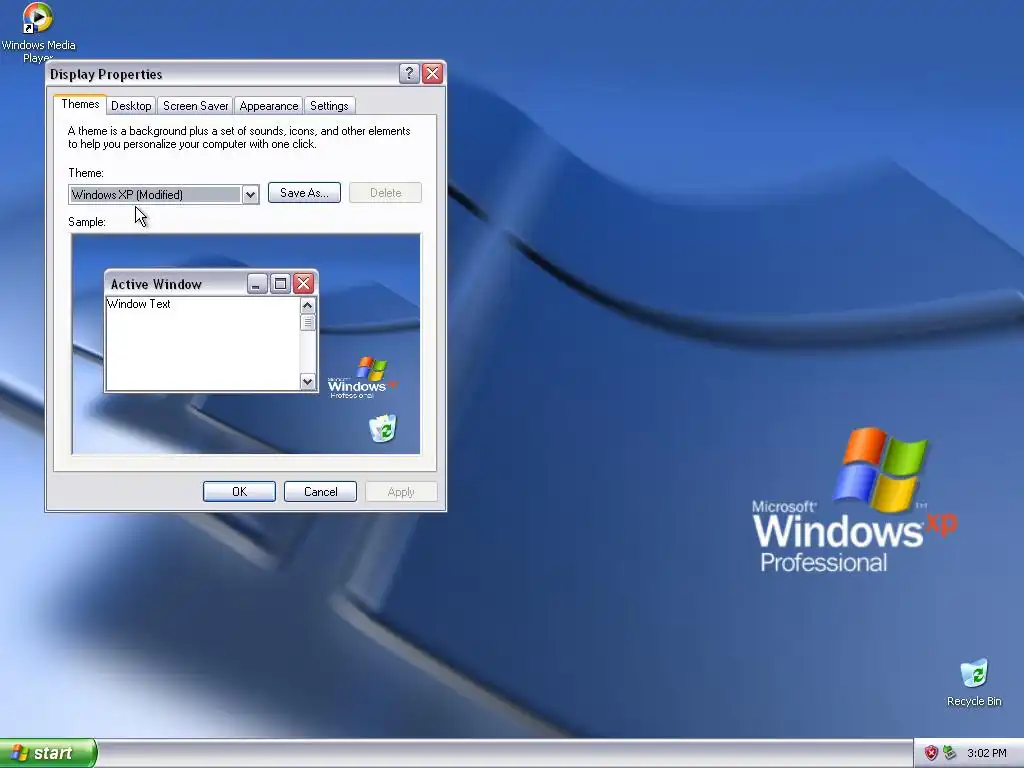Open the Windows Media Player desktop shortcut
This screenshot has width=1024, height=768.
tap(38, 31)
